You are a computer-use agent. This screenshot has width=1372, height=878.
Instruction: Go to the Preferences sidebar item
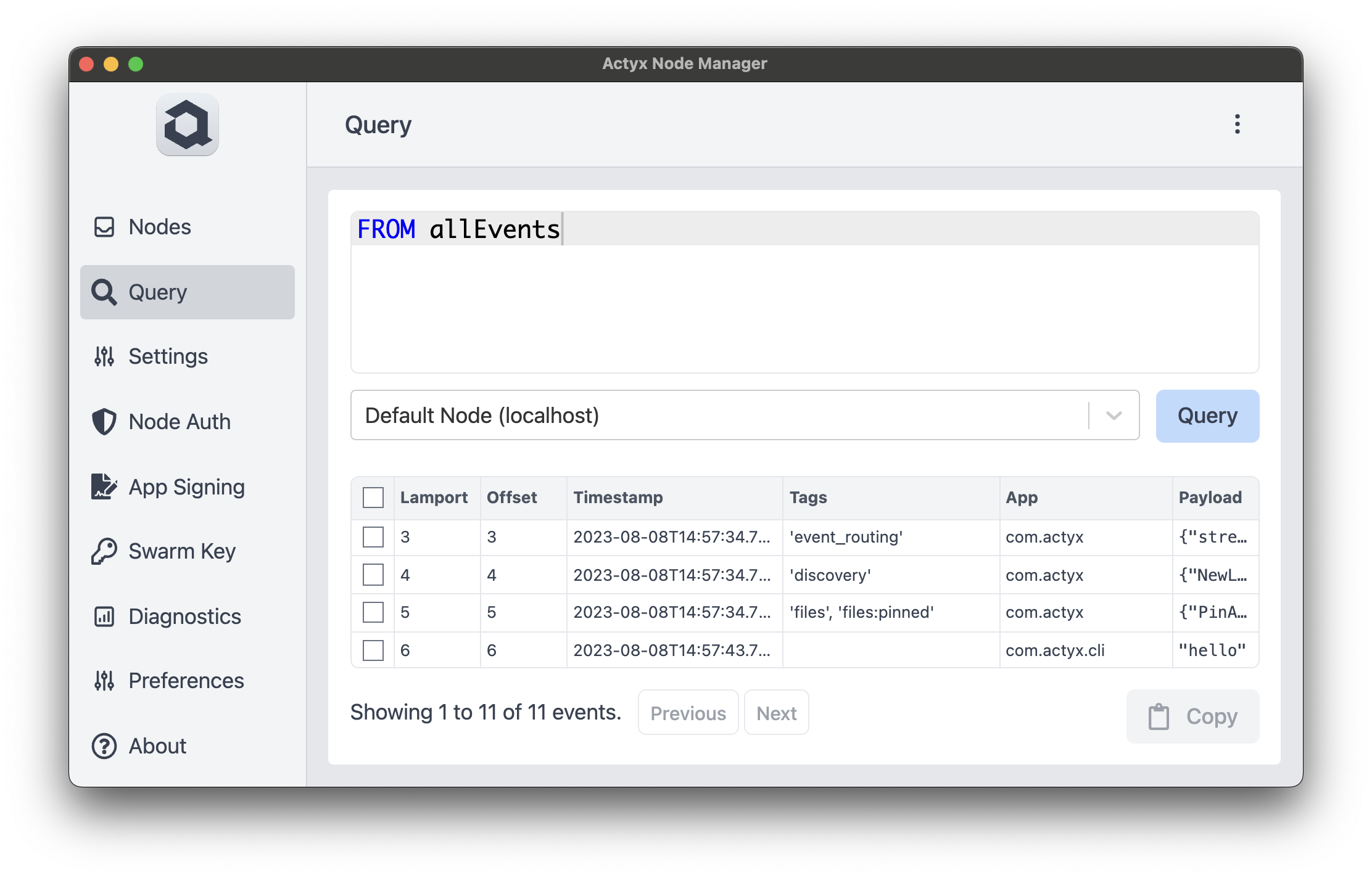(186, 681)
